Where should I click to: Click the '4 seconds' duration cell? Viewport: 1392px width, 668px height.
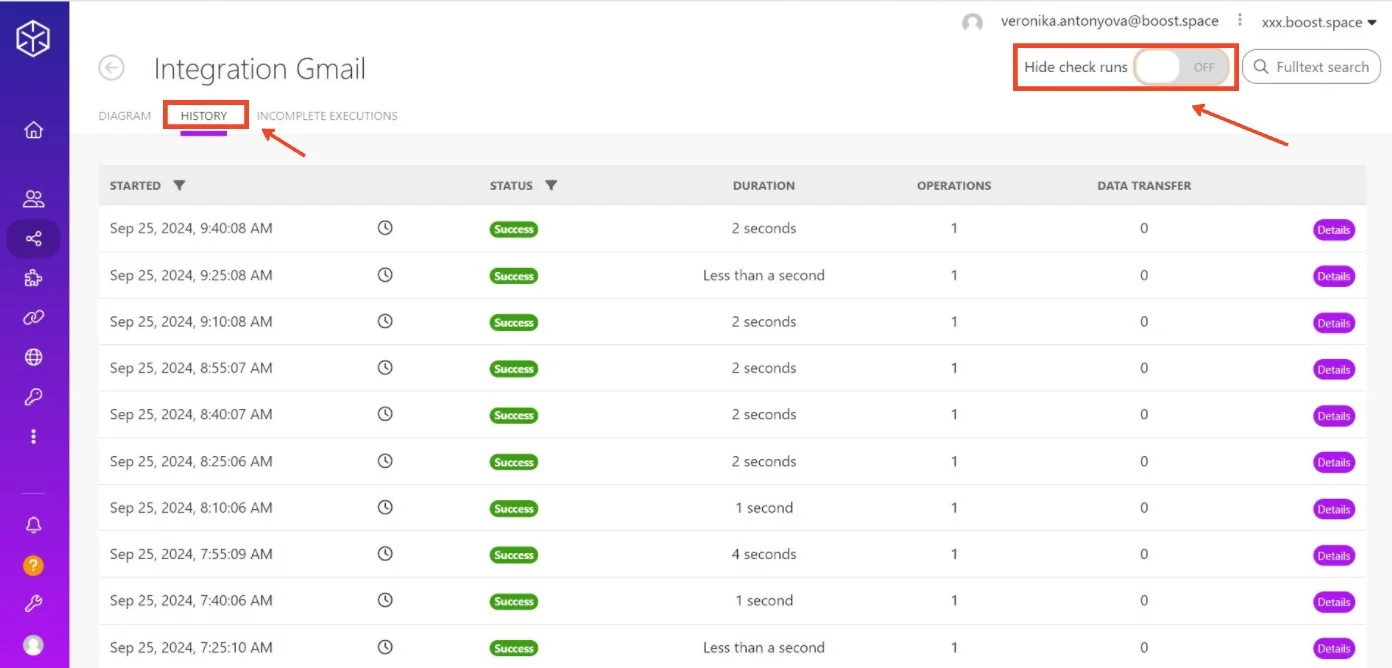[x=764, y=554]
